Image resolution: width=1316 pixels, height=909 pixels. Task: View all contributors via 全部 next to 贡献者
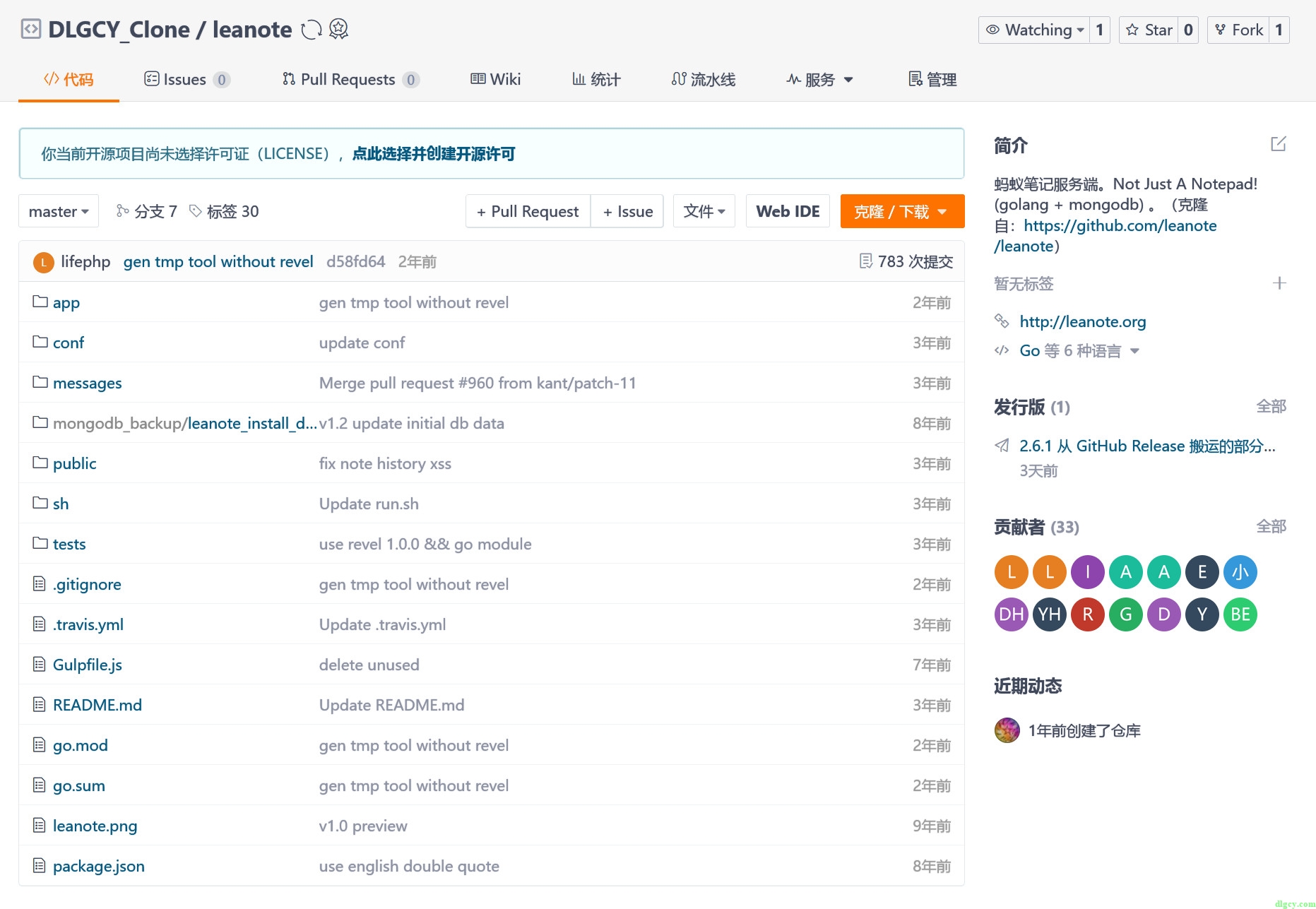[1271, 526]
